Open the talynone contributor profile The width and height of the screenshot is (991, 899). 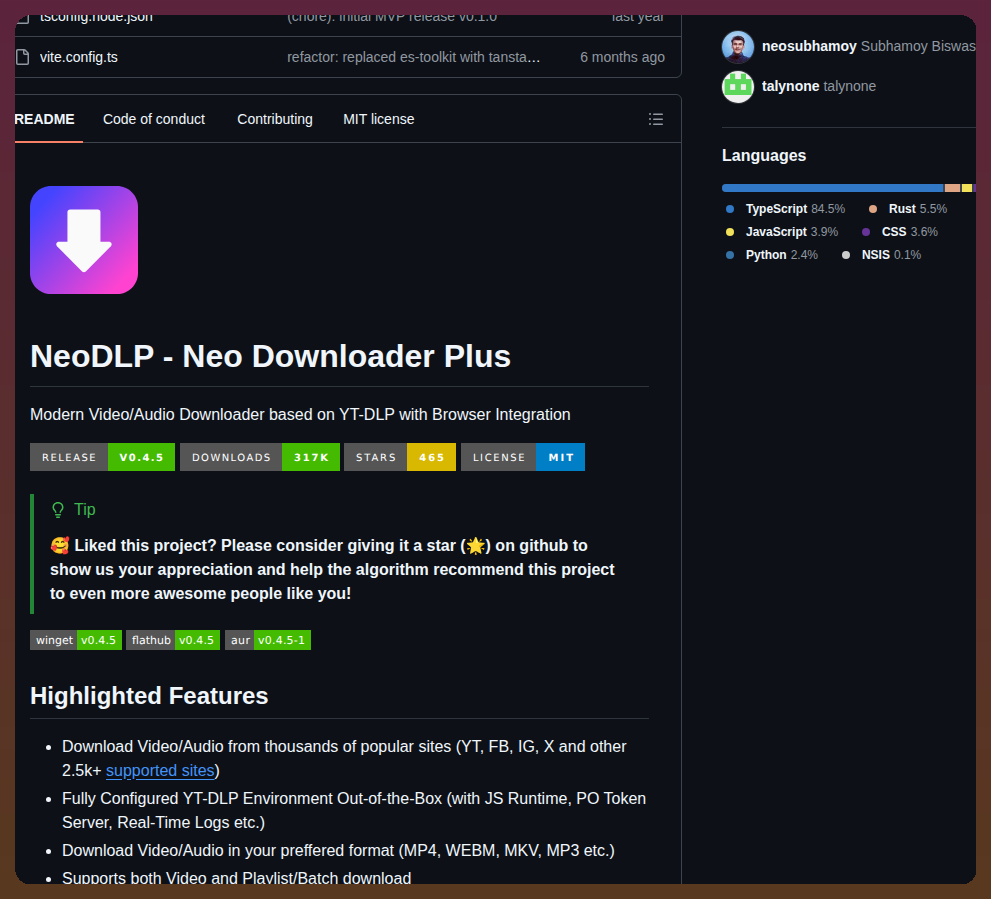[x=790, y=86]
